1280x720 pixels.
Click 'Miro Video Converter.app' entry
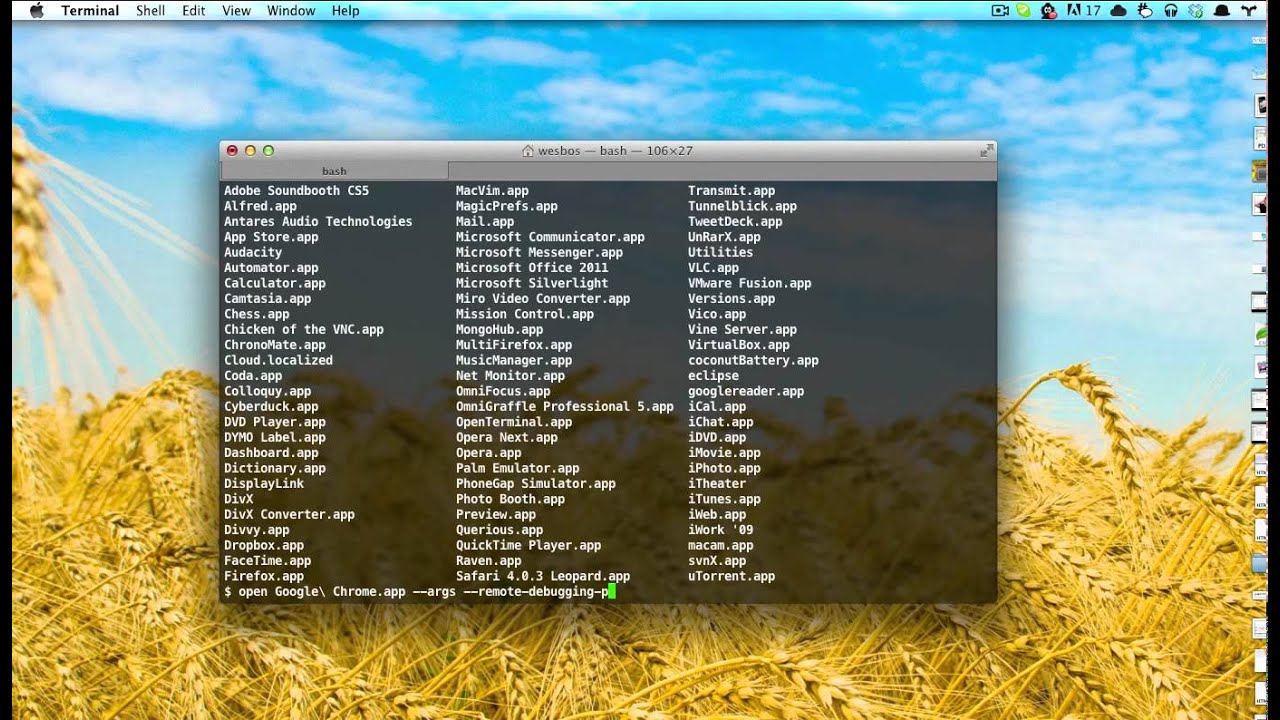click(543, 299)
